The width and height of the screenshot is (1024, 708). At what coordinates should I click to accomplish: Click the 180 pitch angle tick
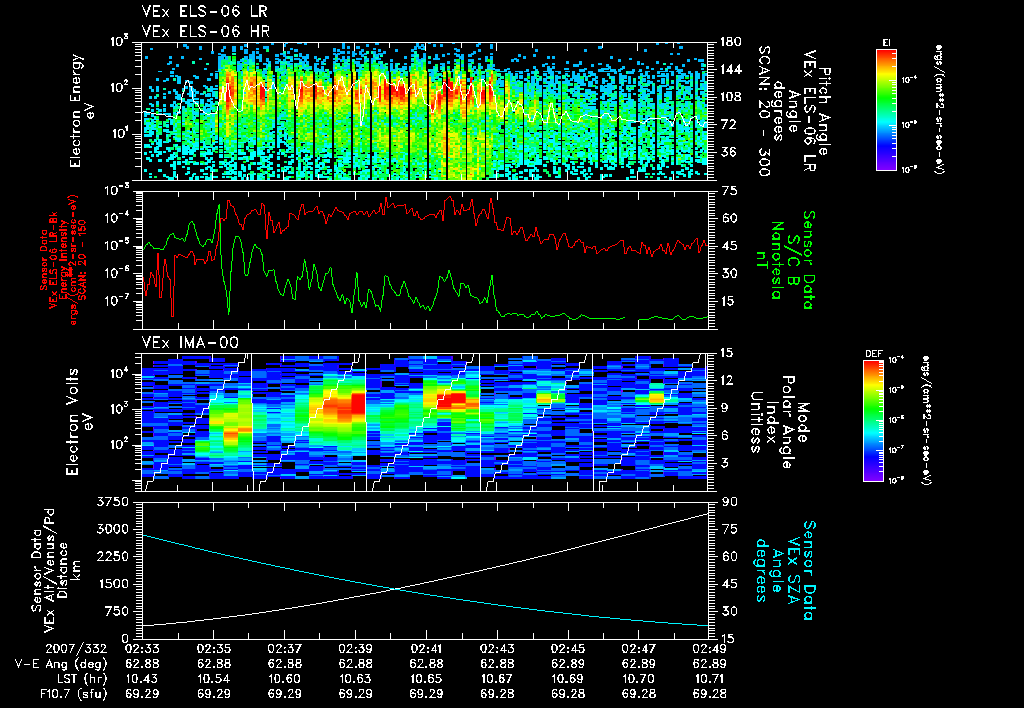(730, 42)
